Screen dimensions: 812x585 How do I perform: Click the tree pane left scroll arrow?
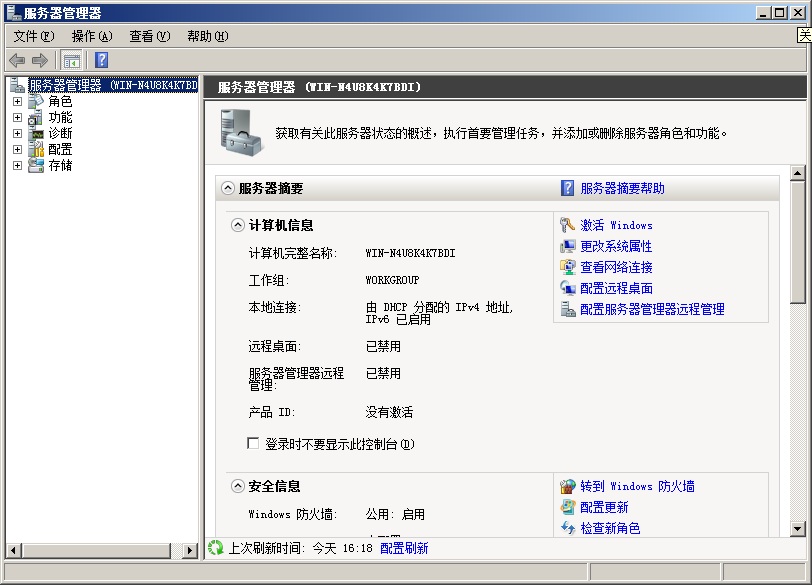(13, 550)
